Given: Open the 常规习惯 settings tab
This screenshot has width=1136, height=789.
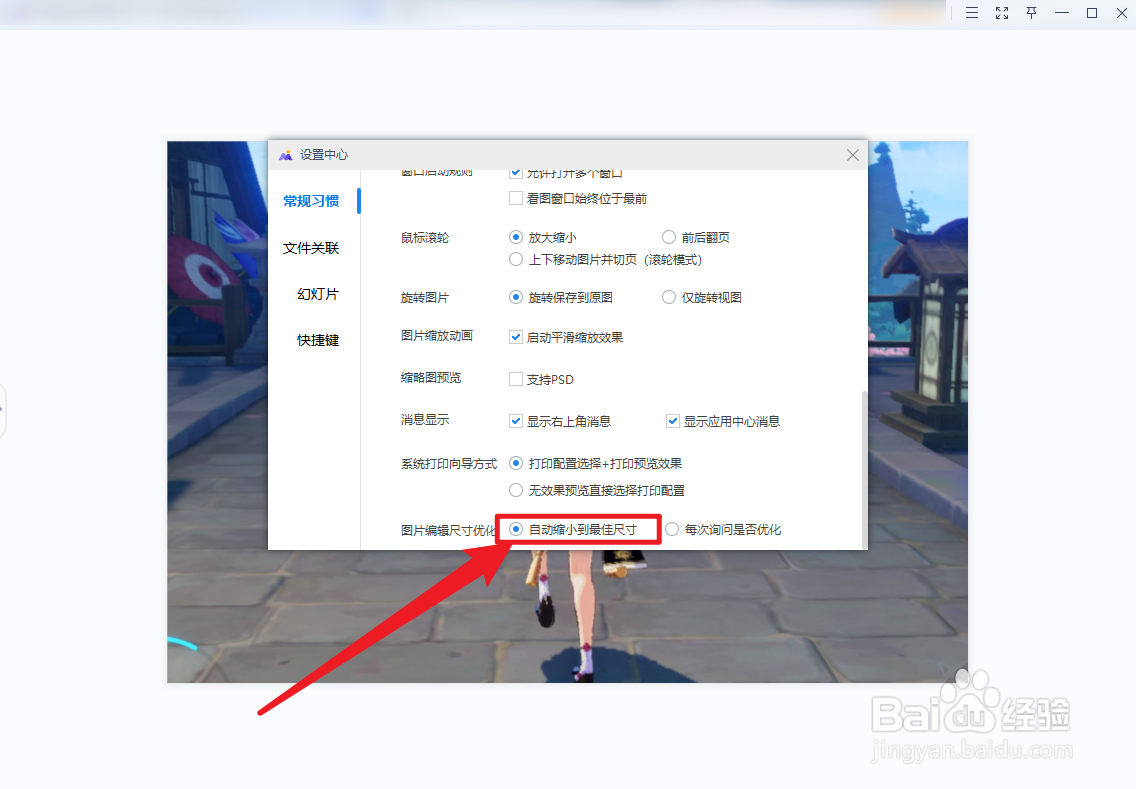Looking at the screenshot, I should (x=311, y=201).
